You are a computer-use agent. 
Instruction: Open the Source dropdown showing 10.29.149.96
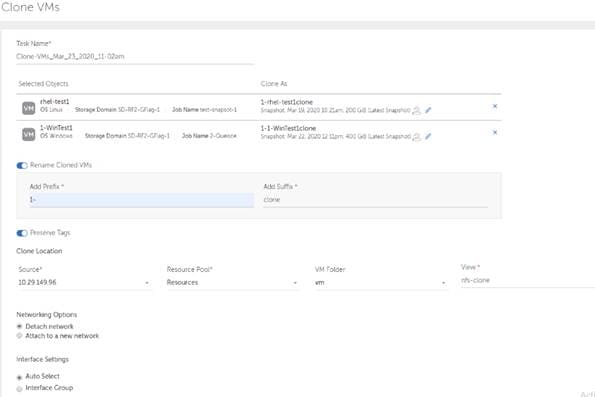84,282
